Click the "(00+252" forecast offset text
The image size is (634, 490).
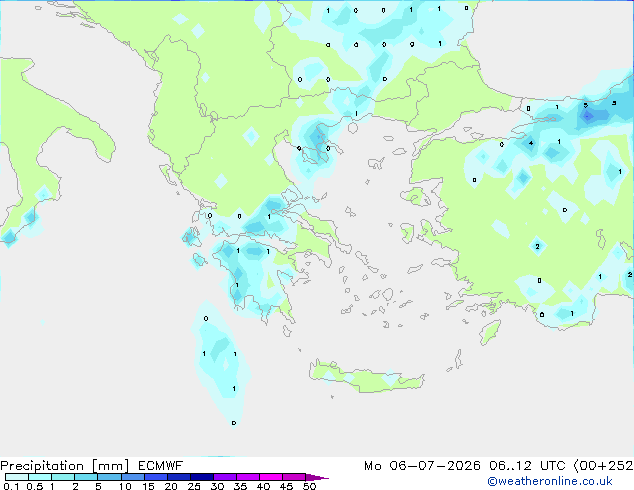coord(603,466)
